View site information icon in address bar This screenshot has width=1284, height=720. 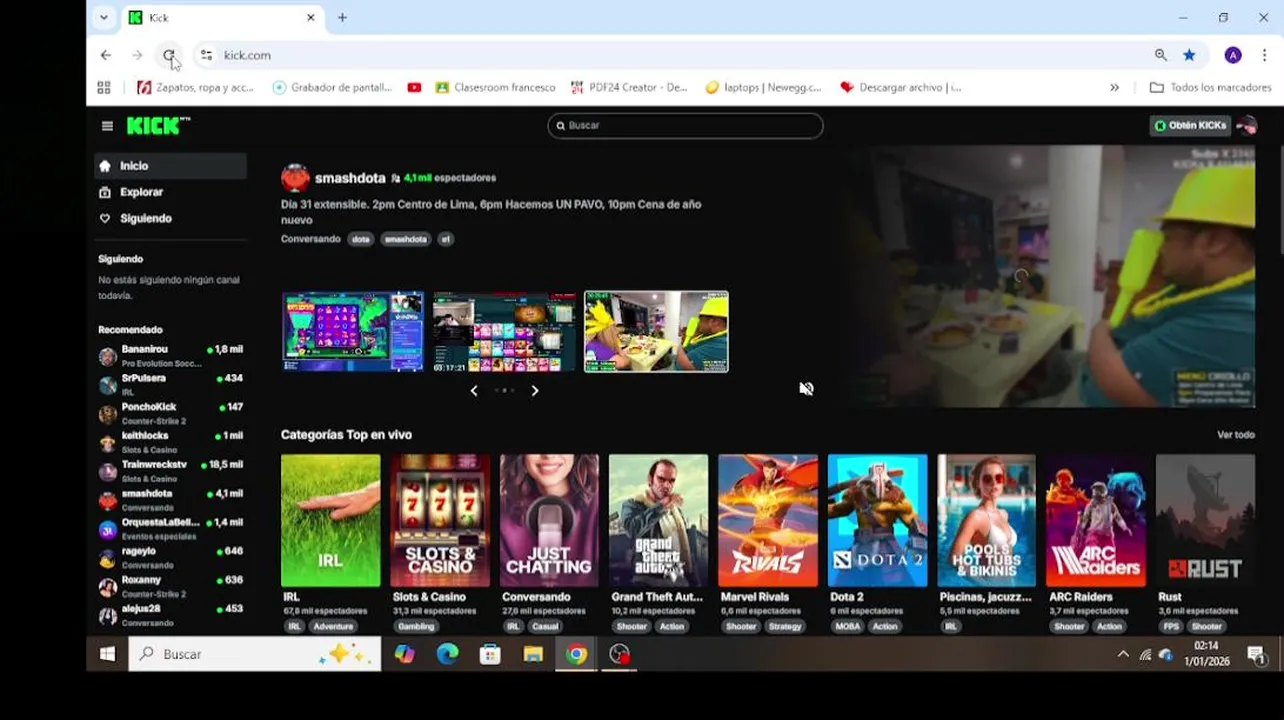pyautogui.click(x=206, y=55)
